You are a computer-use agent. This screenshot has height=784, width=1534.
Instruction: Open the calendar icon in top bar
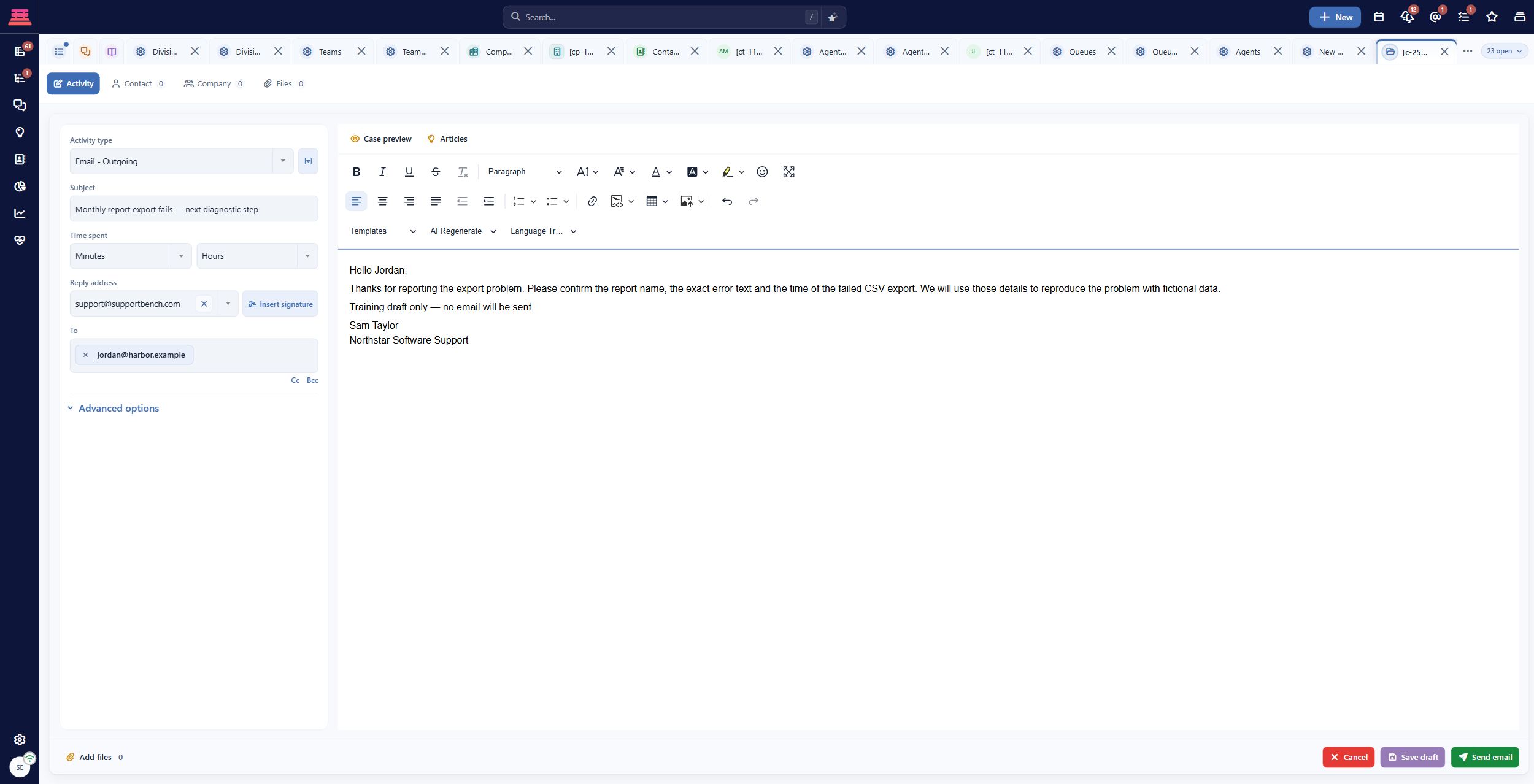coord(1379,17)
